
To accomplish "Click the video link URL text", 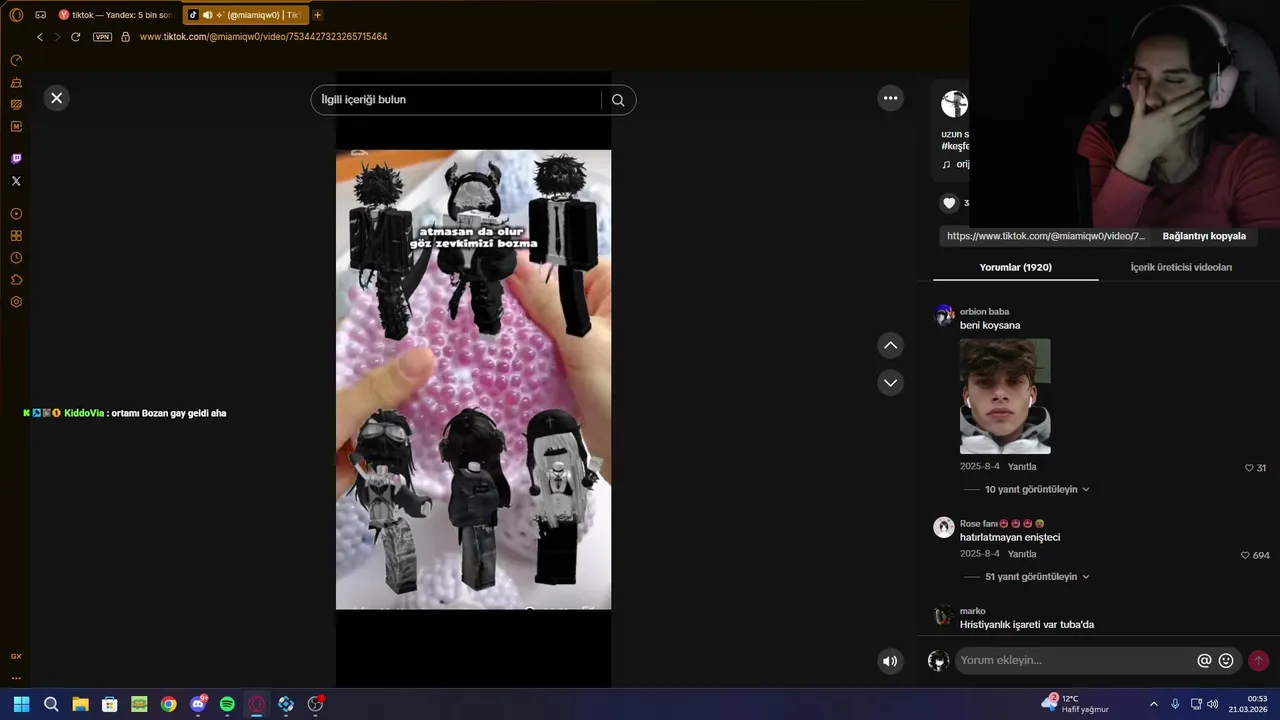I will pyautogui.click(x=1046, y=236).
